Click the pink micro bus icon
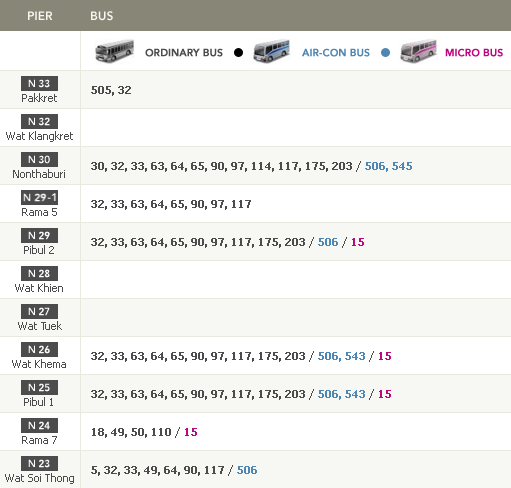Screen dimensions: 511x488 (x=419, y=51)
